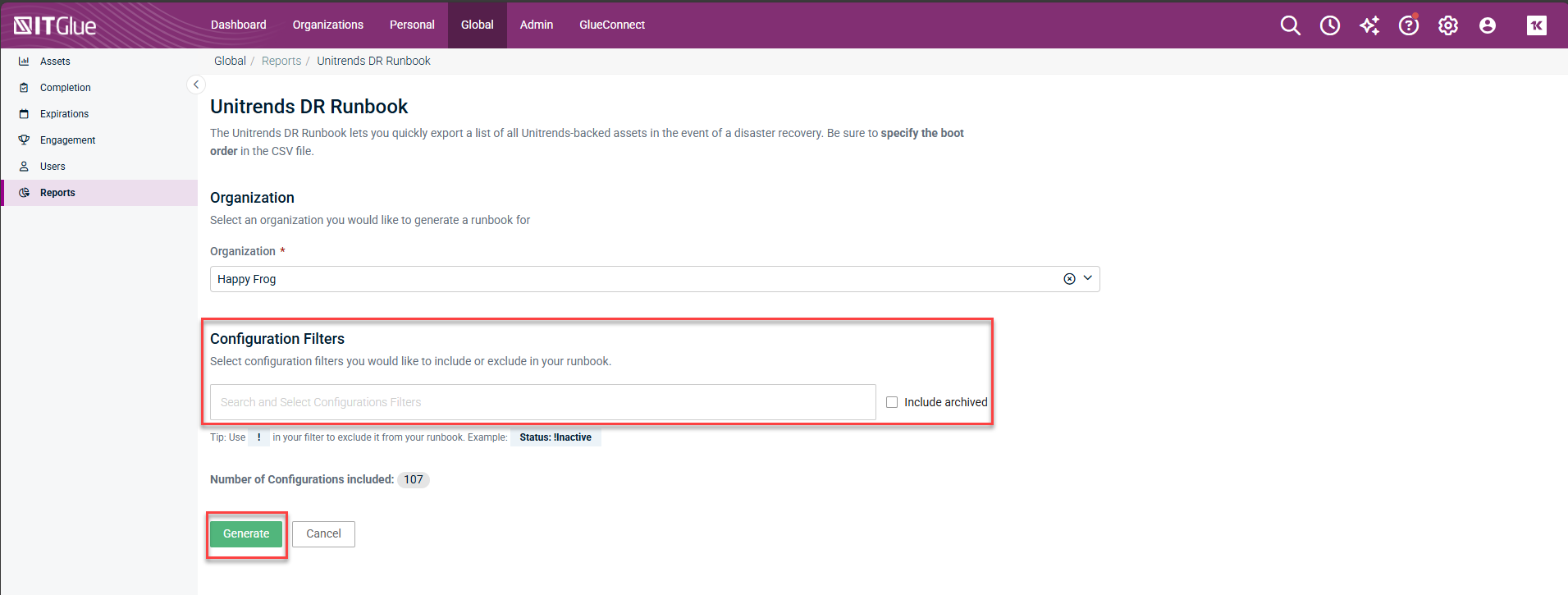
Task: Open the help question mark icon
Action: click(1408, 25)
